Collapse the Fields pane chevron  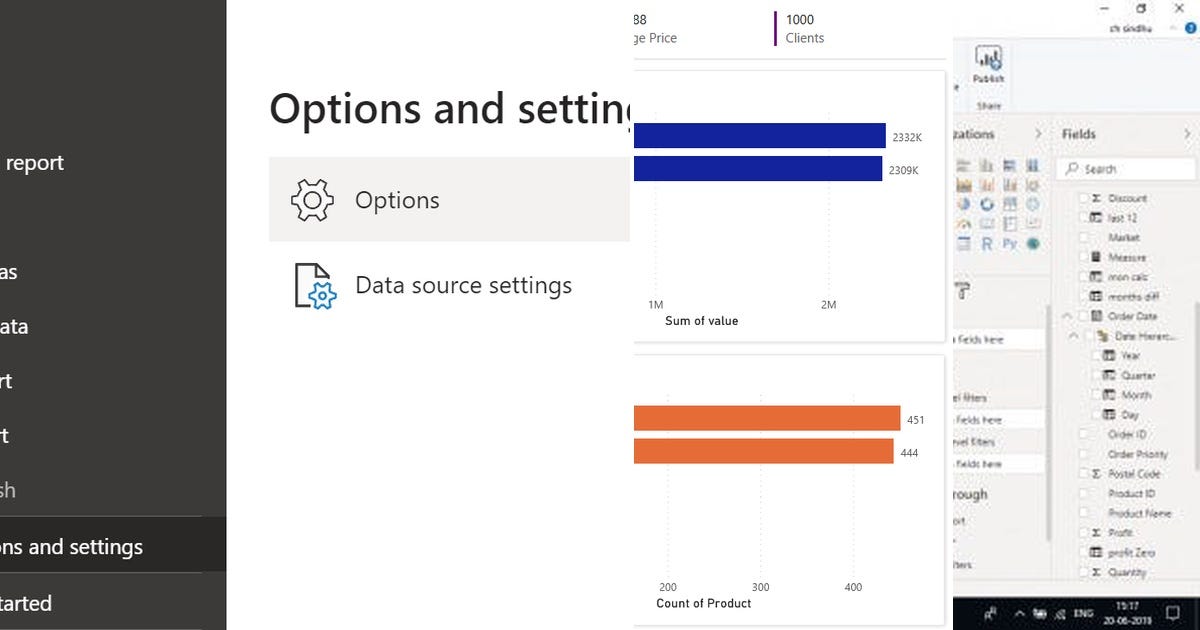coord(1190,133)
